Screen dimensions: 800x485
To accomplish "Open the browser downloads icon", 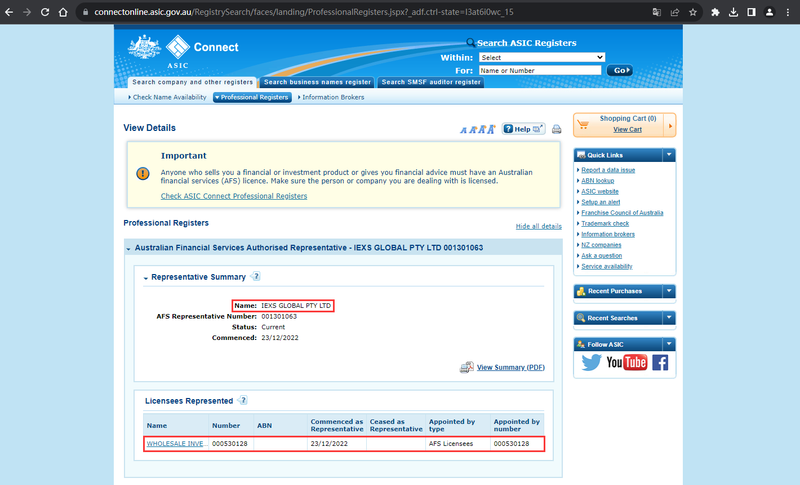I will pos(733,12).
